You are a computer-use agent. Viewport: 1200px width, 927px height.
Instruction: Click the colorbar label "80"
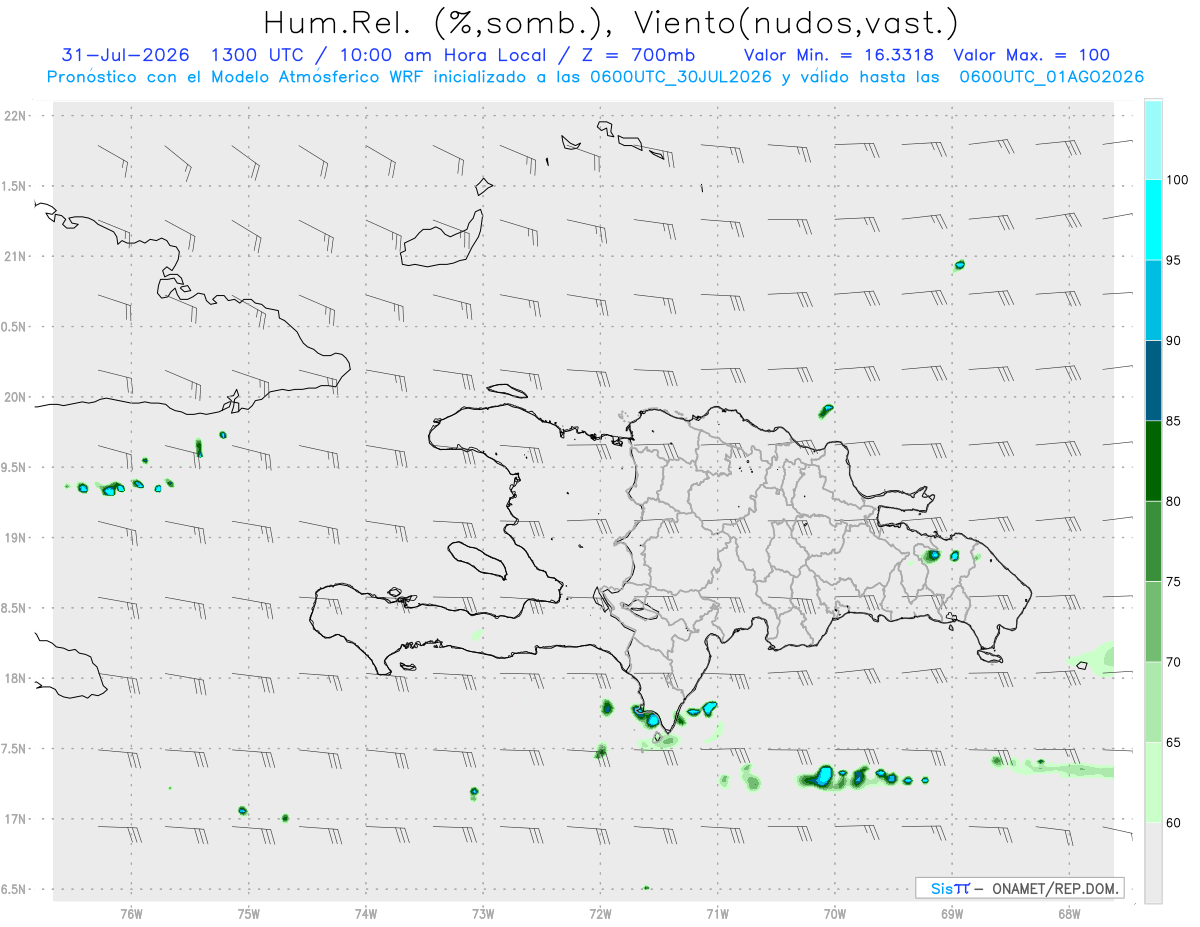[x=1174, y=501]
